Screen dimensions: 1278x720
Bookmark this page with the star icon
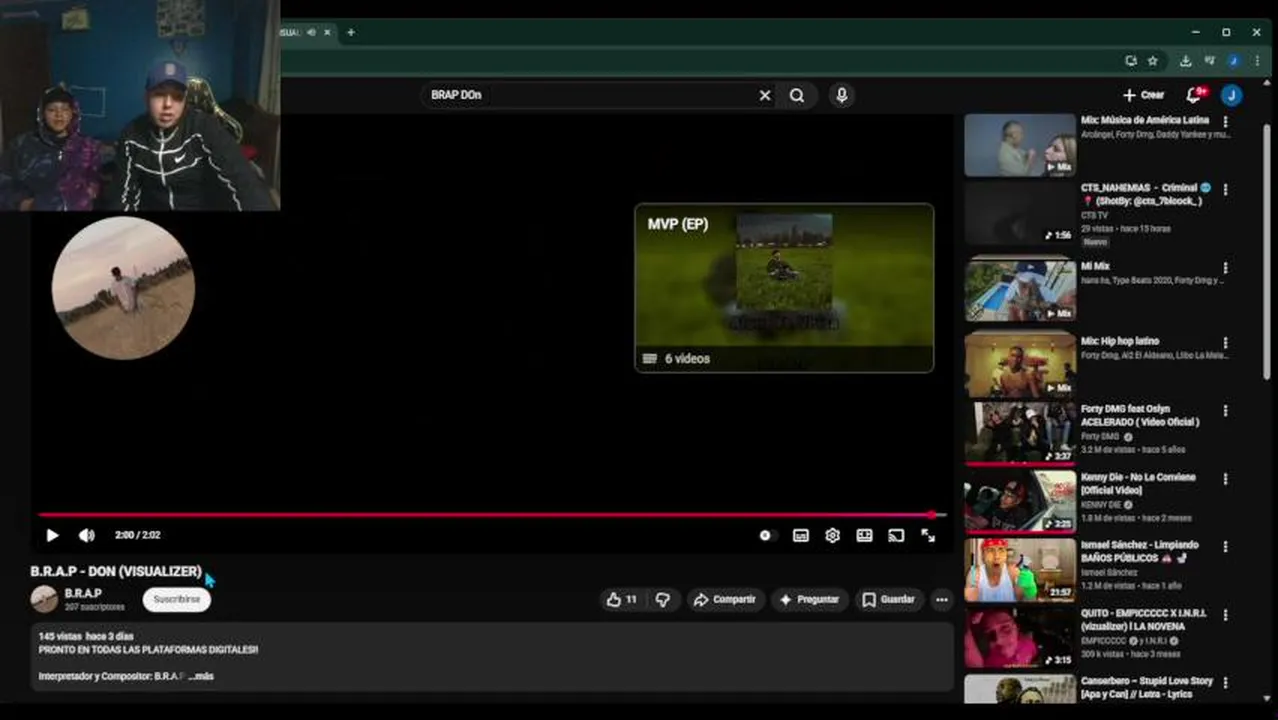[1153, 61]
